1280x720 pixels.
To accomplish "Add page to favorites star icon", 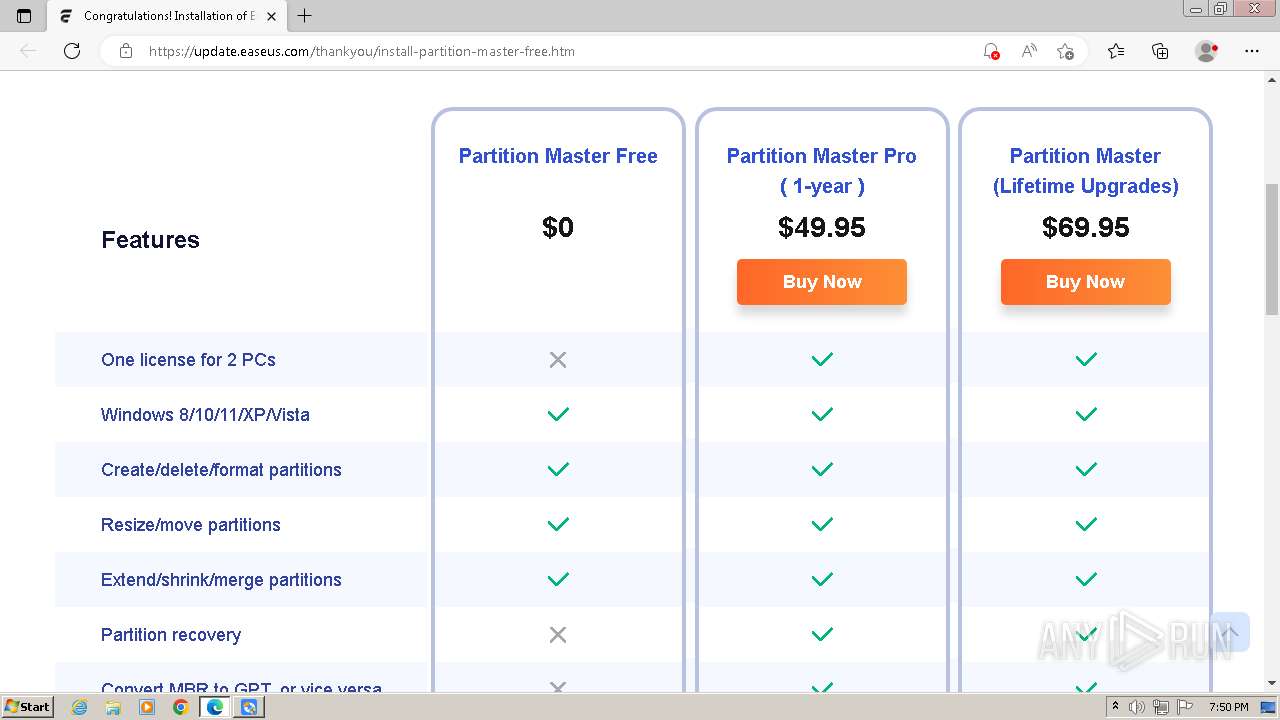I will [x=1065, y=51].
